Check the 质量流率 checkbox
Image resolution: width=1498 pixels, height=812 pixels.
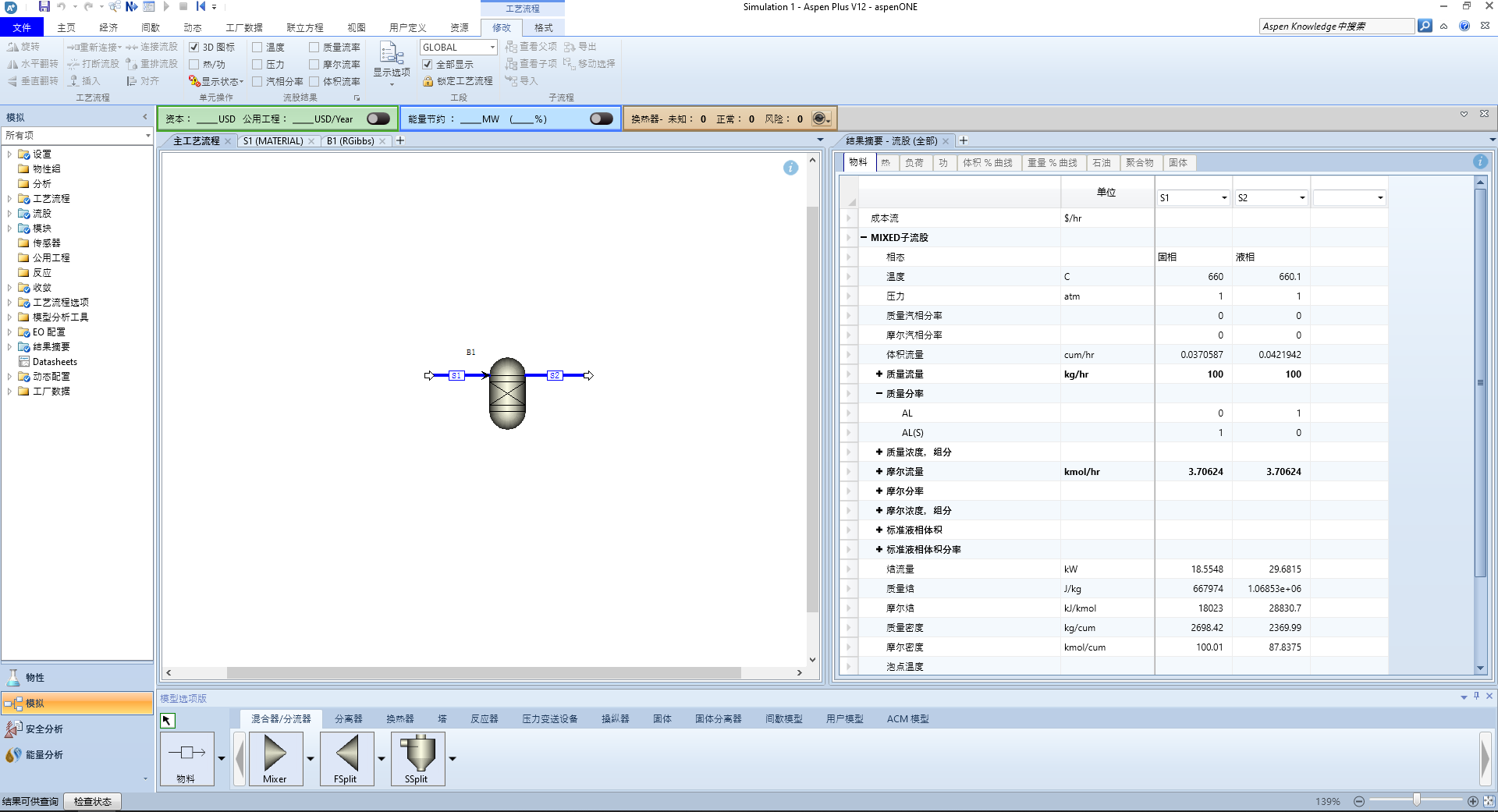[314, 48]
